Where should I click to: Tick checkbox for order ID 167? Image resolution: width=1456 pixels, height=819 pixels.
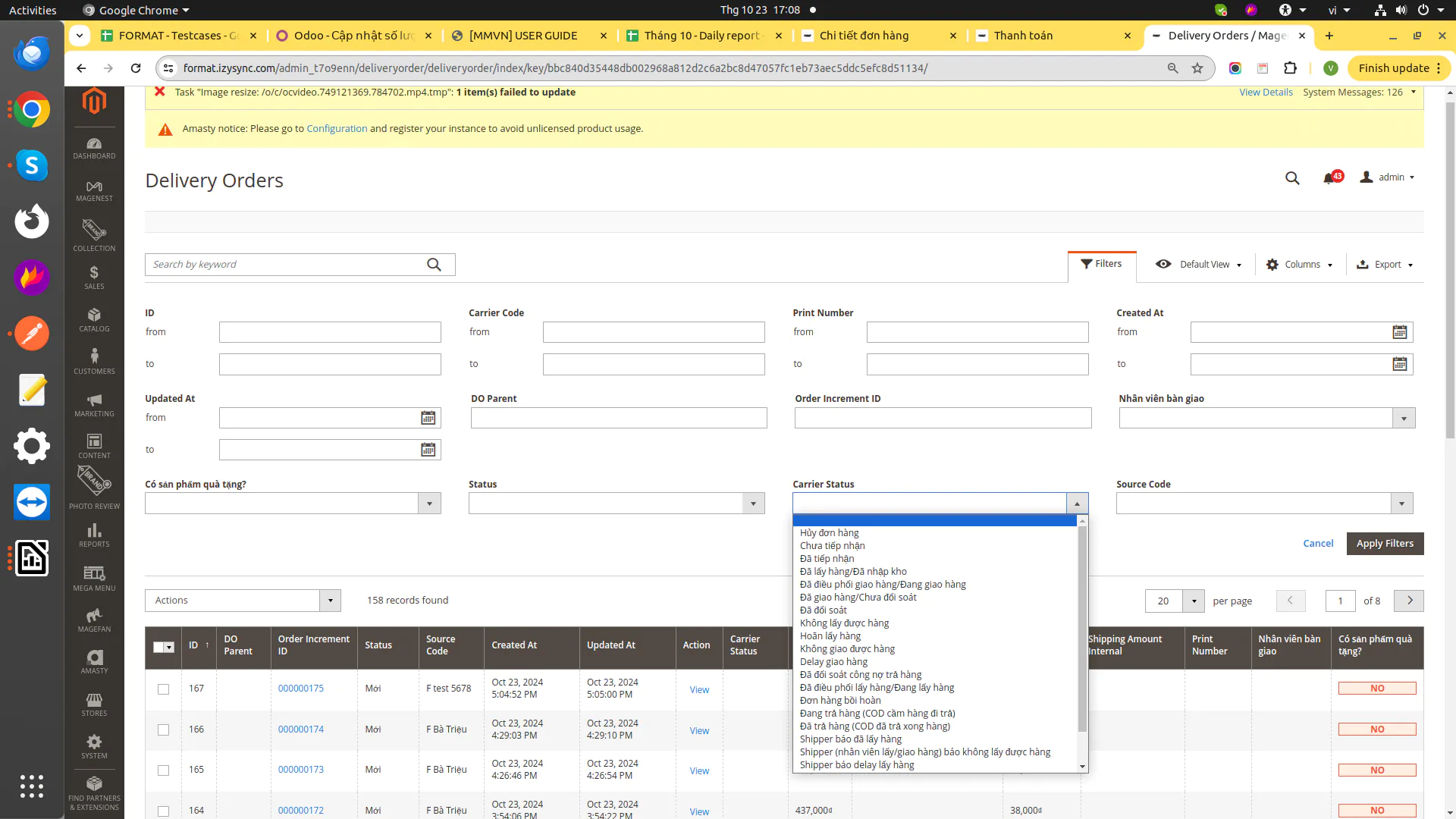click(x=163, y=689)
